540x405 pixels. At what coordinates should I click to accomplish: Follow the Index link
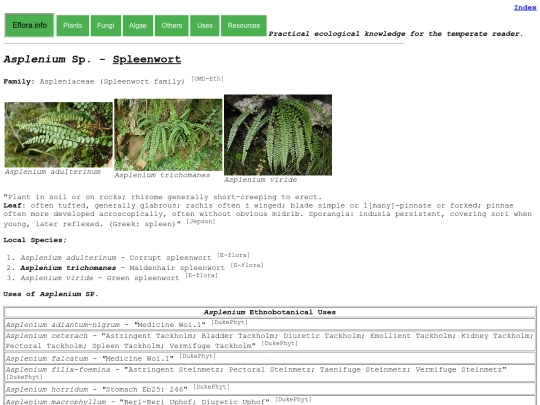pos(525,8)
